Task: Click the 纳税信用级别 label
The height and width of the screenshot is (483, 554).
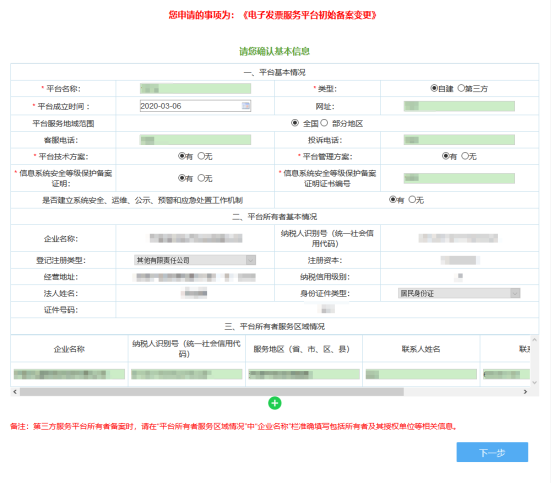Action: (x=325, y=277)
